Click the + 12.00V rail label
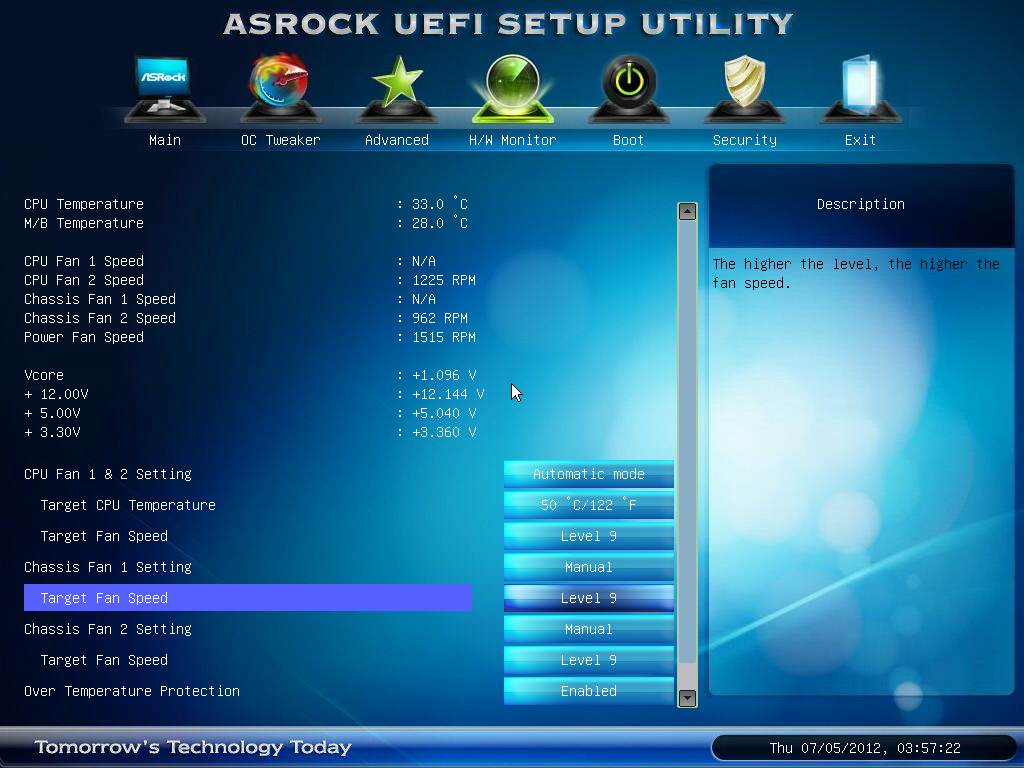1024x768 pixels. click(56, 394)
